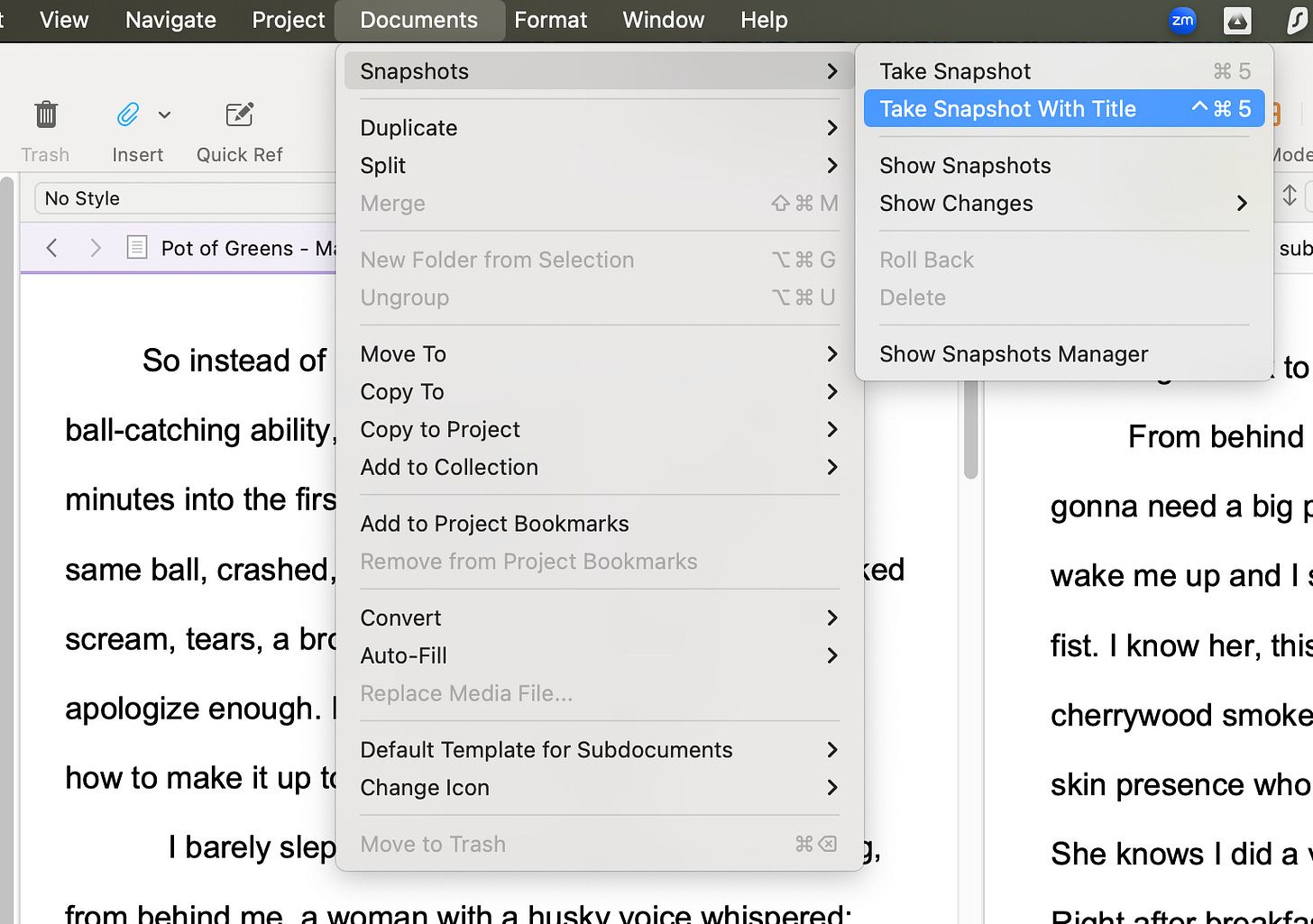Click the Trash icon in the toolbar
This screenshot has height=924, width=1313.
[45, 114]
